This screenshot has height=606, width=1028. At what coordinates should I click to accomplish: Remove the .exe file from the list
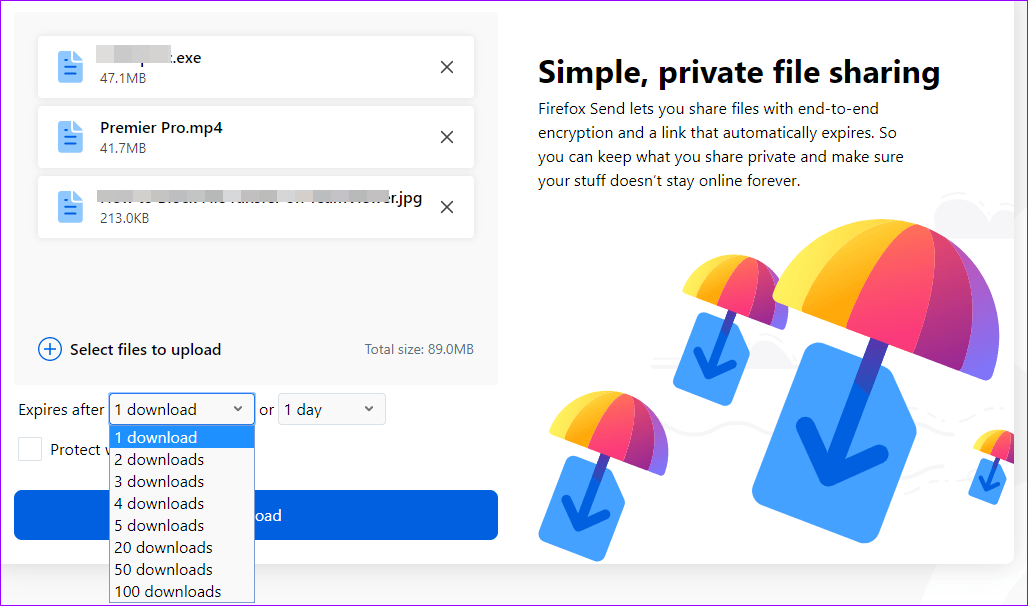(x=446, y=67)
